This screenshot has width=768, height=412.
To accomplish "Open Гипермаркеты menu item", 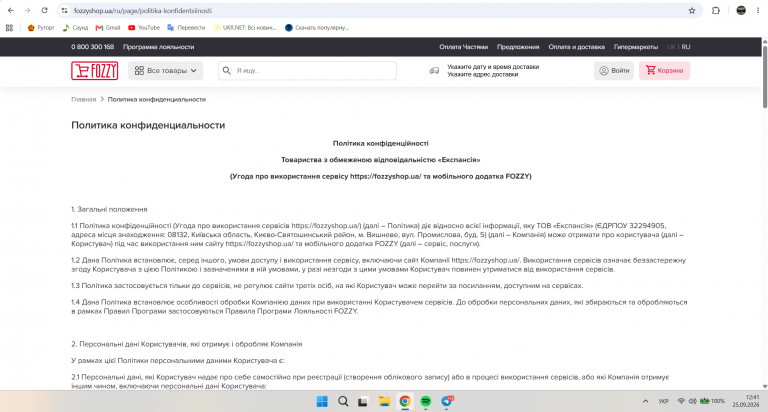I will click(636, 47).
